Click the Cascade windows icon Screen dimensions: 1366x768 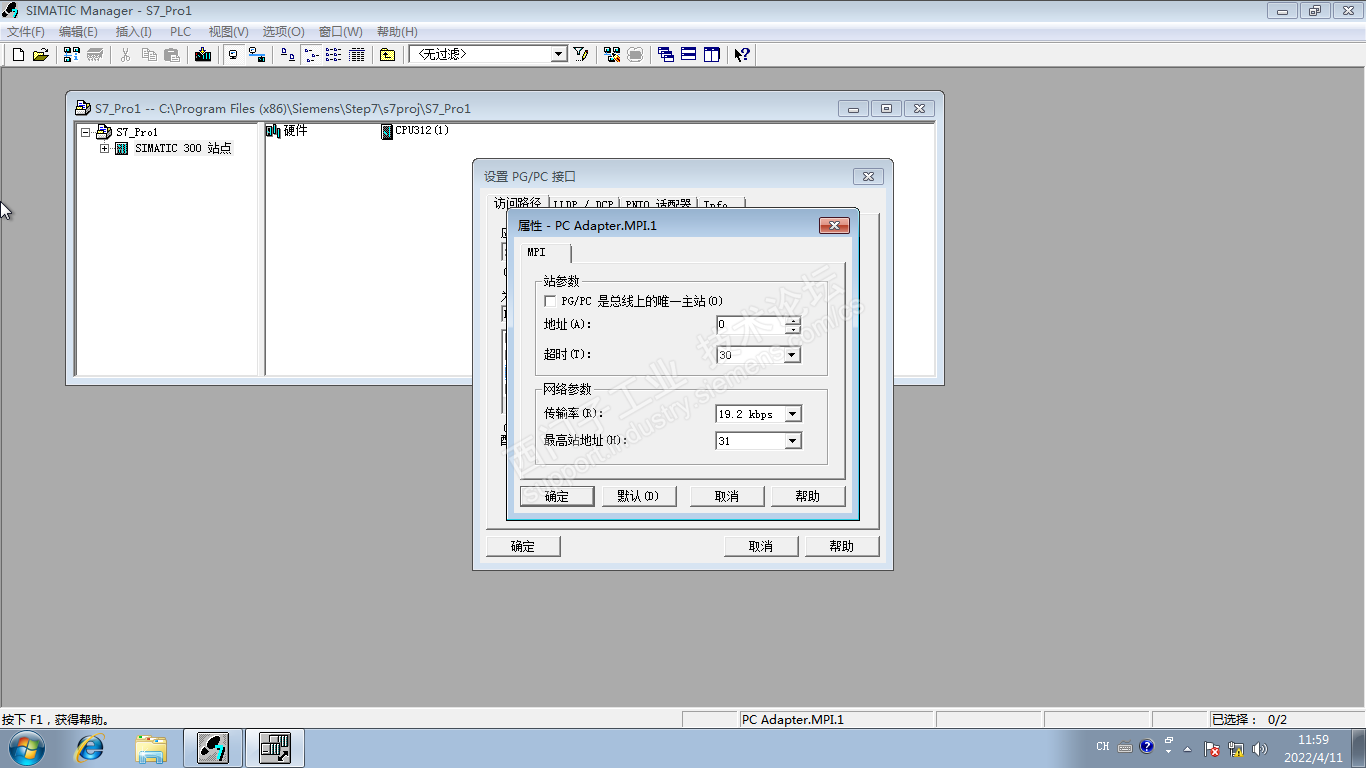coord(666,55)
